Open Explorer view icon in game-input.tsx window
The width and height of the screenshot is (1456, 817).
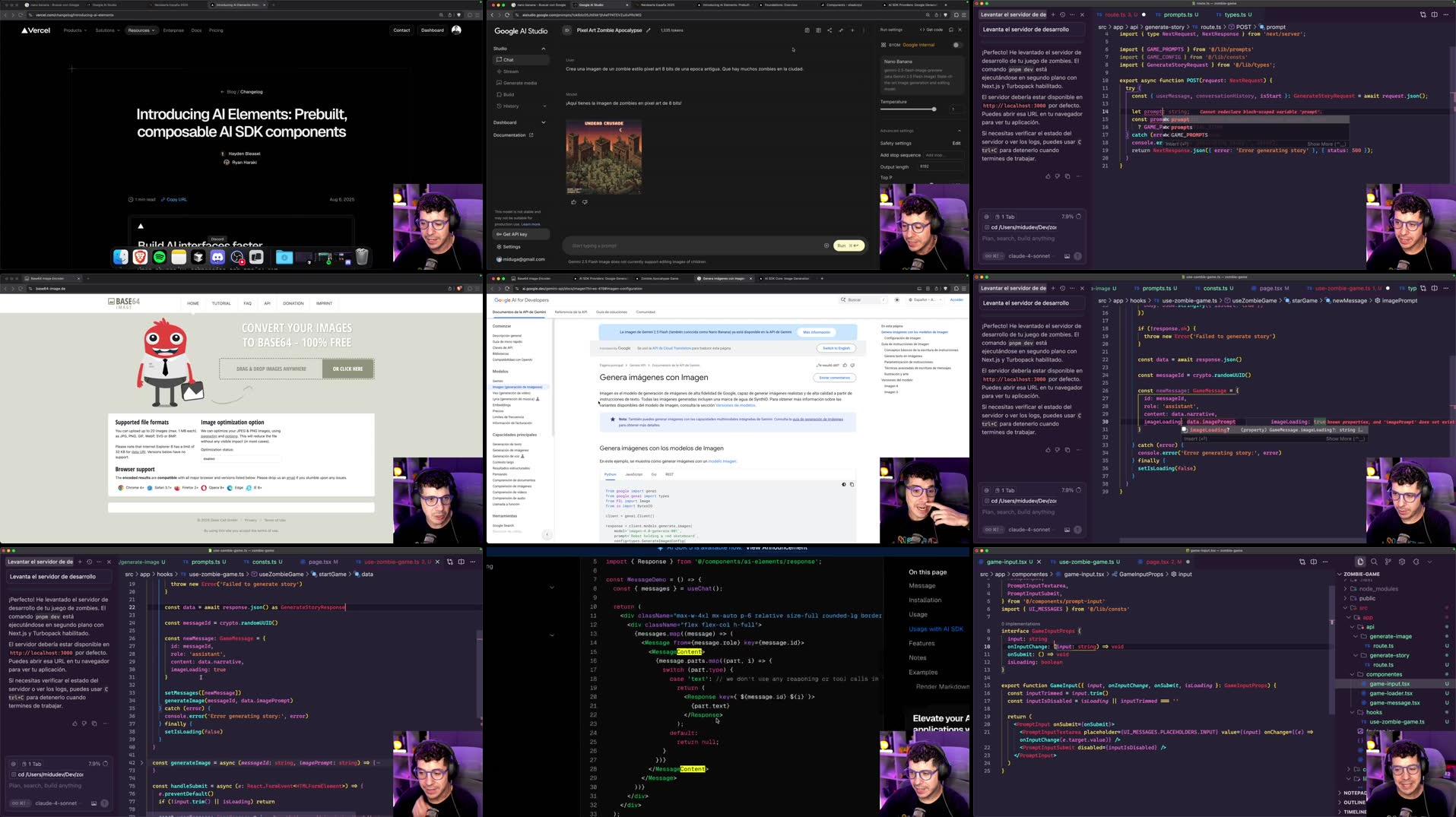pos(1360,562)
